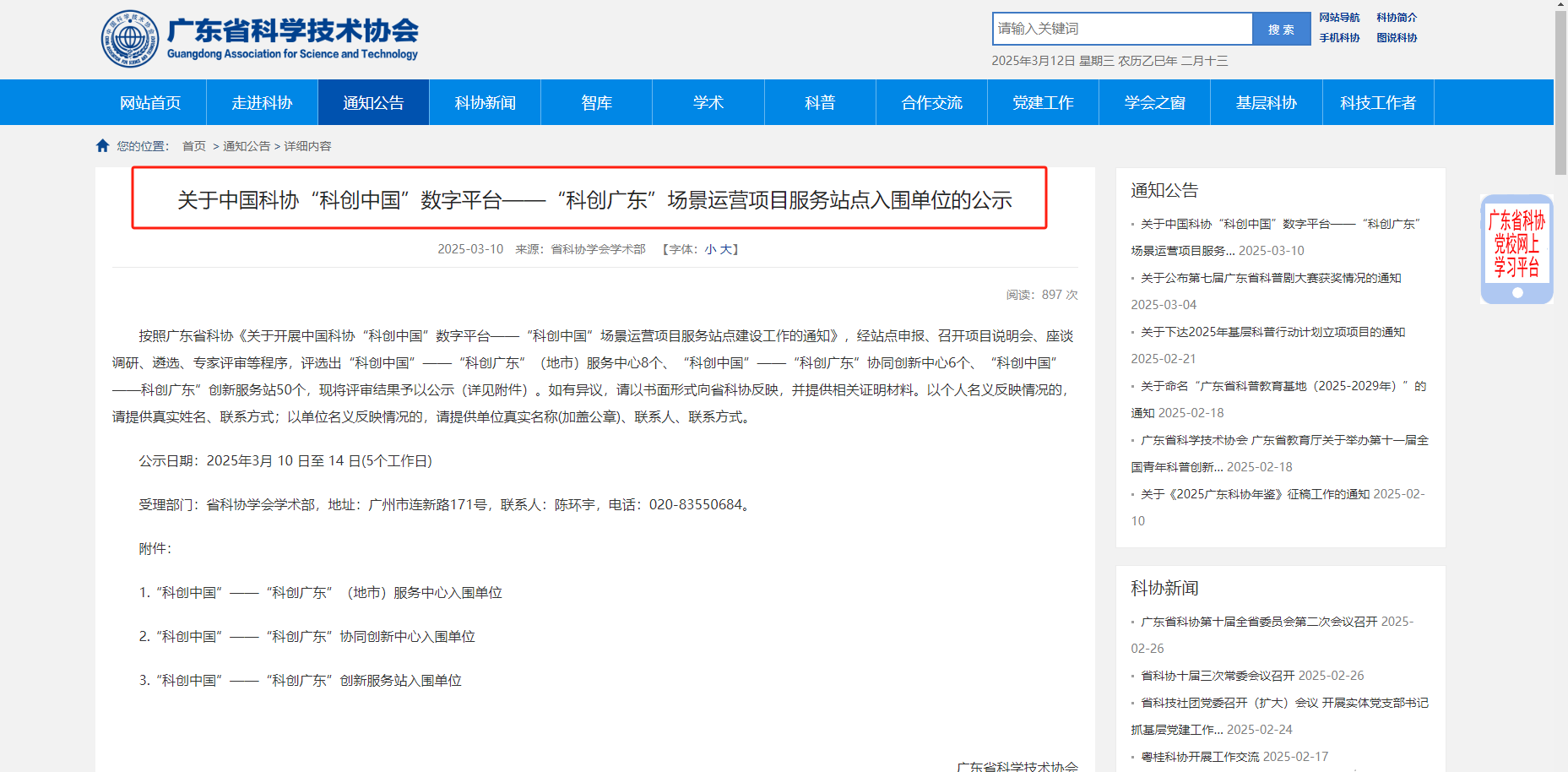Open the 基层科协 nav tab
Screen dimensions: 1568x772
tap(1266, 102)
